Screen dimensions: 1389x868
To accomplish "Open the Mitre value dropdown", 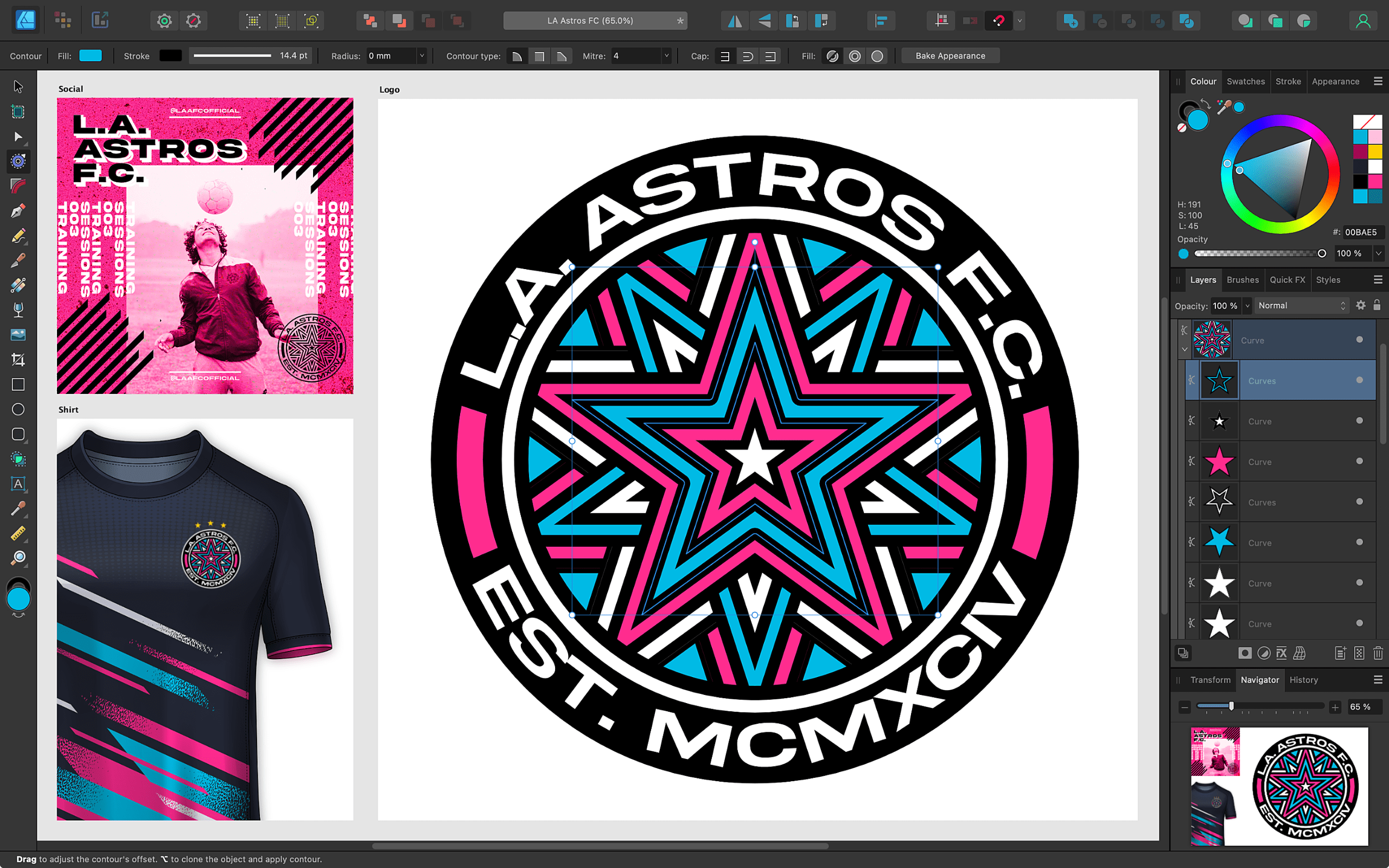I will [x=666, y=56].
